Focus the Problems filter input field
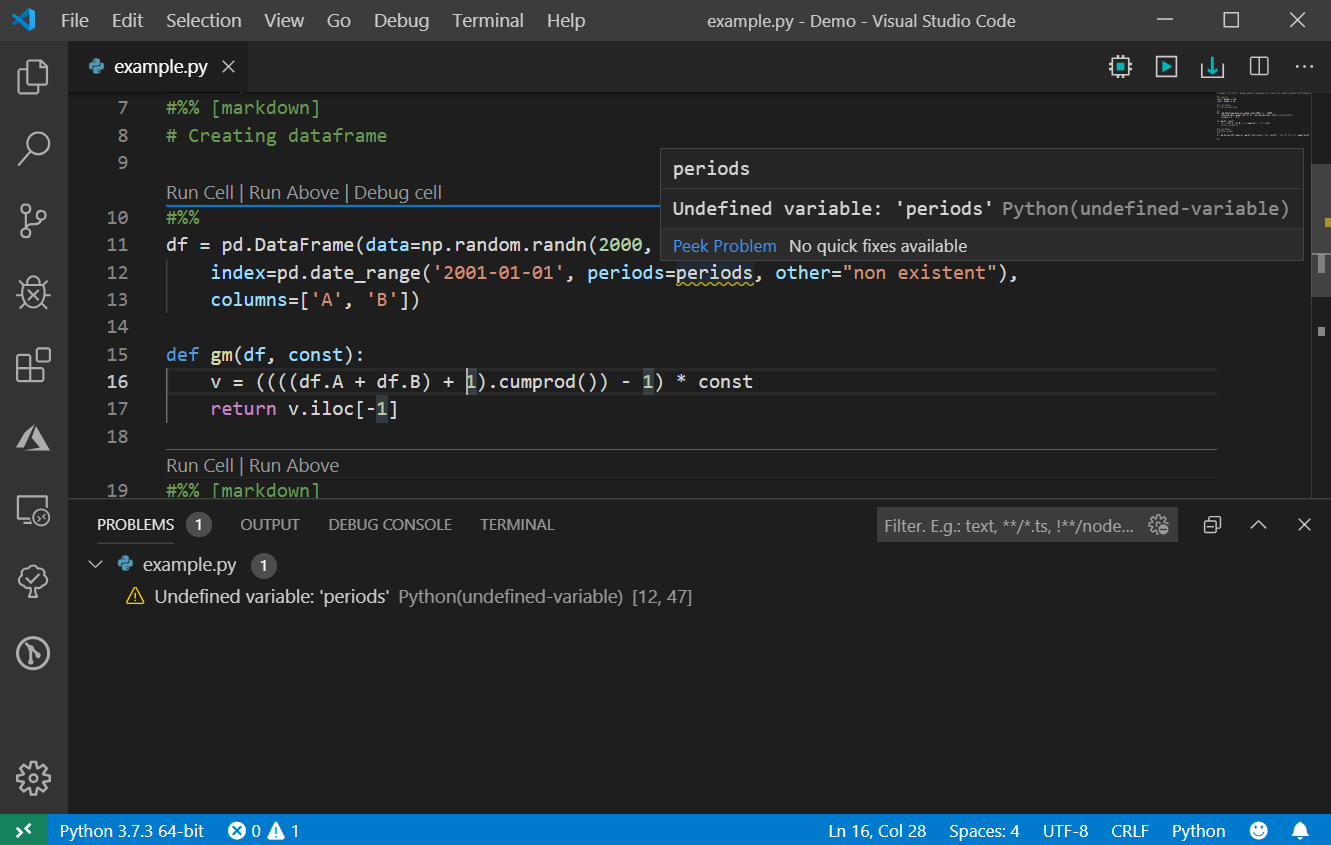This screenshot has width=1331, height=845. point(1010,525)
